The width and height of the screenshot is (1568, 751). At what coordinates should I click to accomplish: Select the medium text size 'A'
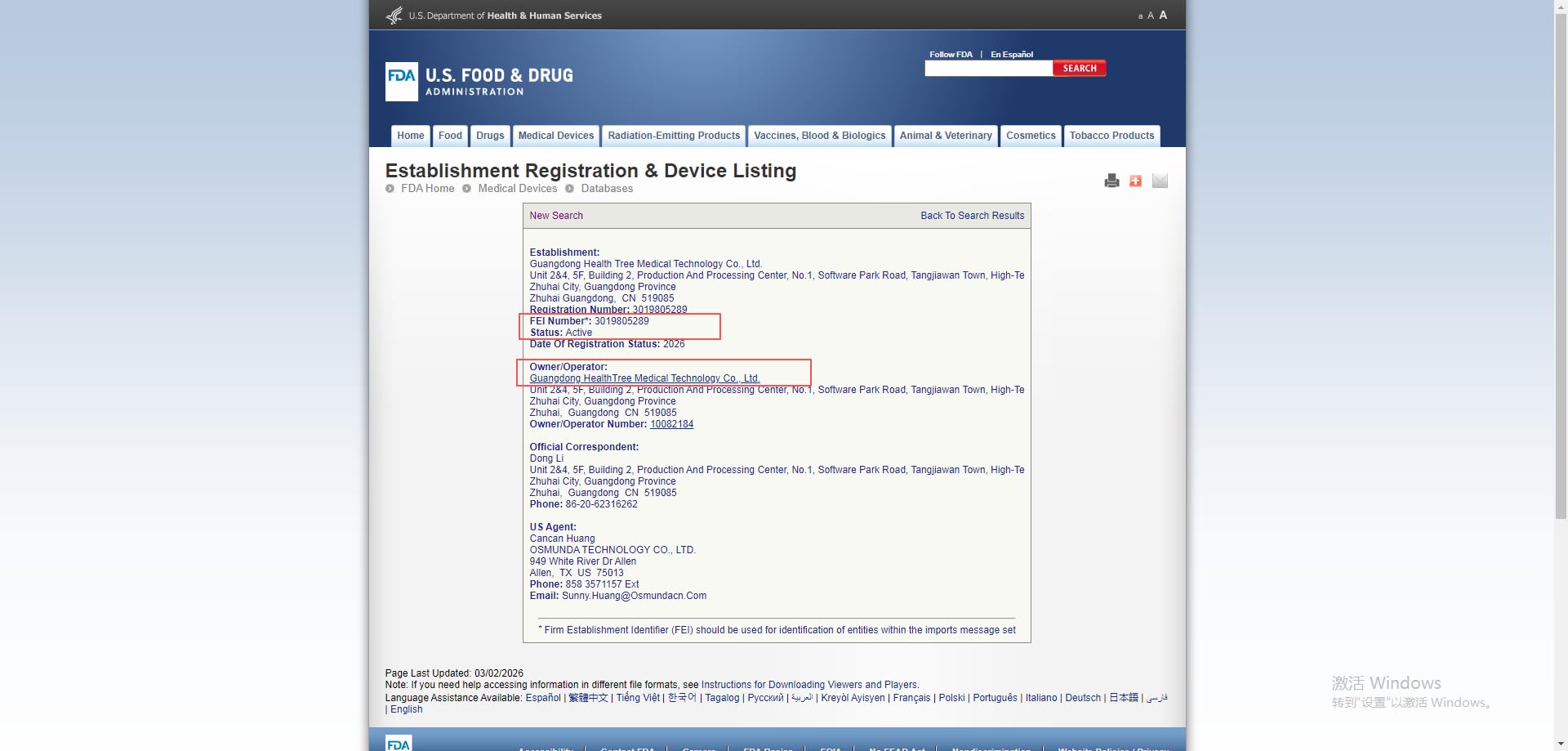[1151, 16]
